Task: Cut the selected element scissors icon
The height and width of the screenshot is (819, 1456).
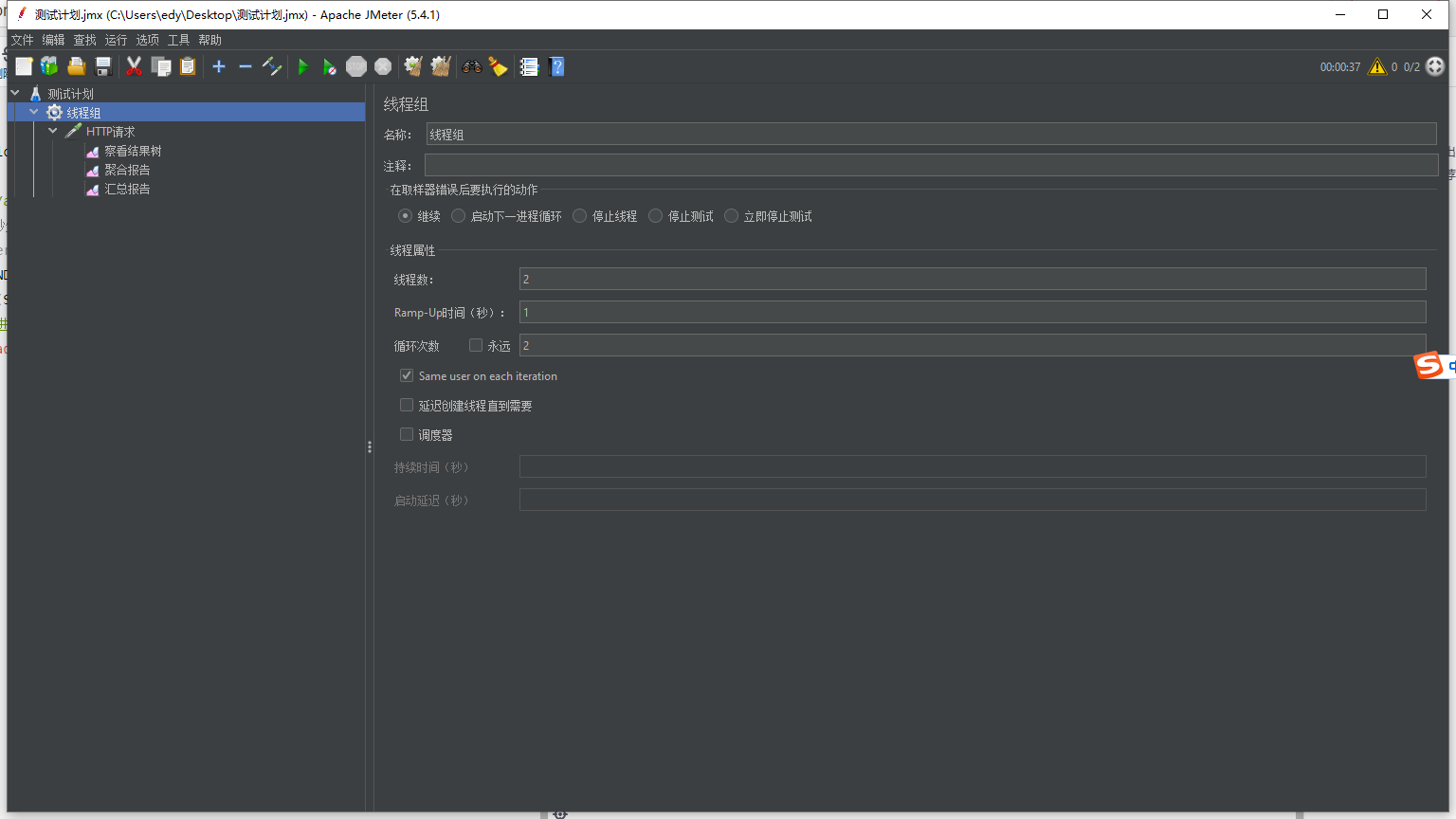Action: pos(134,66)
